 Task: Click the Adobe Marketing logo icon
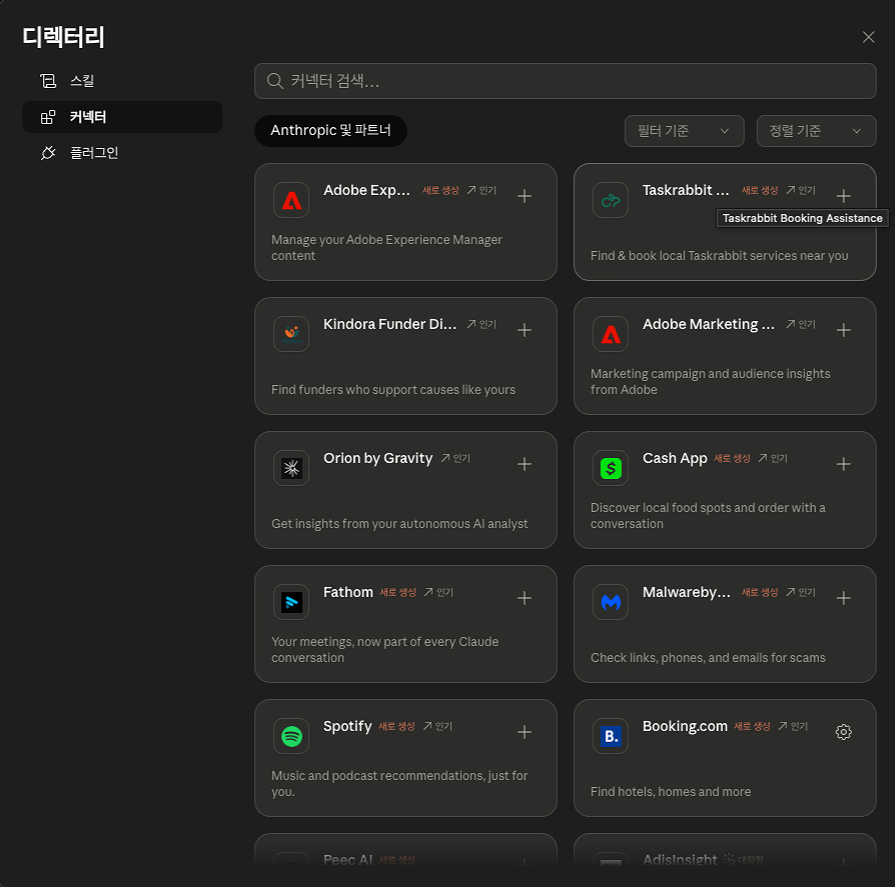610,334
